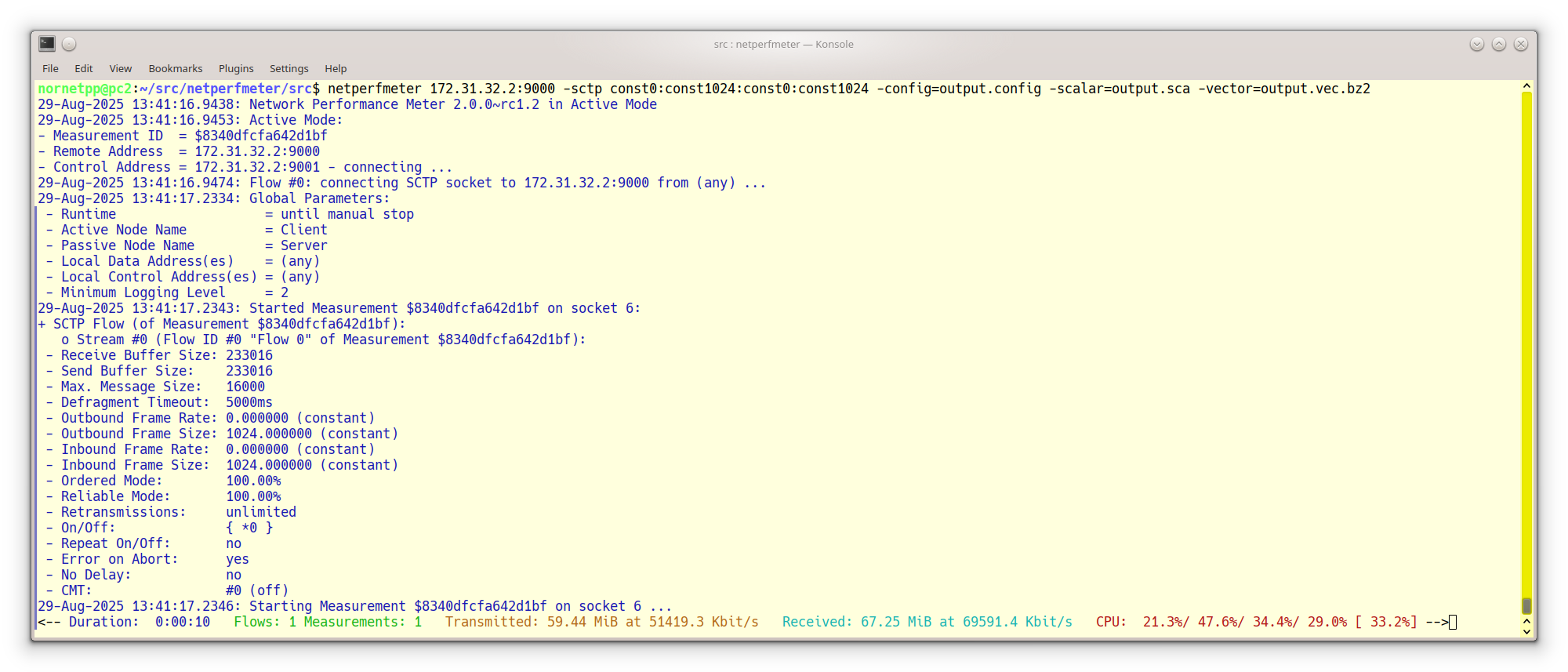Minimize the Konsole window
The height and width of the screenshot is (672, 1568).
tap(1476, 44)
